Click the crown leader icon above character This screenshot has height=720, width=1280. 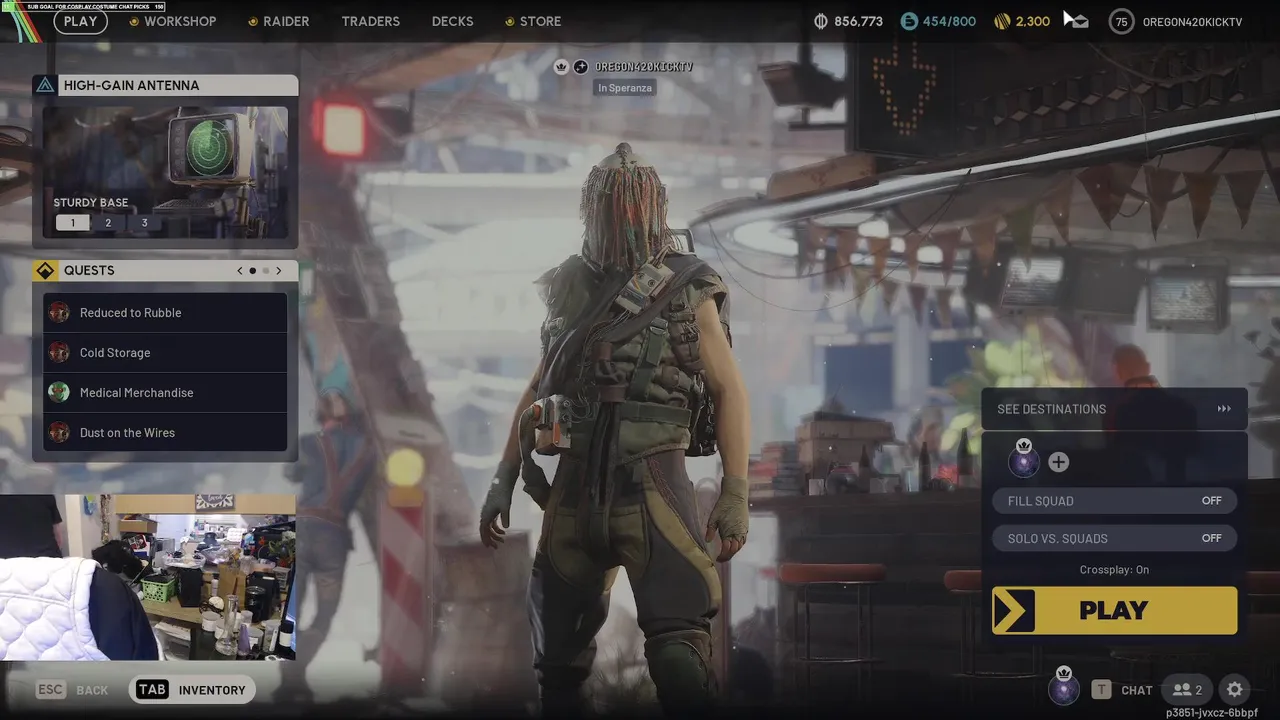pyautogui.click(x=562, y=67)
